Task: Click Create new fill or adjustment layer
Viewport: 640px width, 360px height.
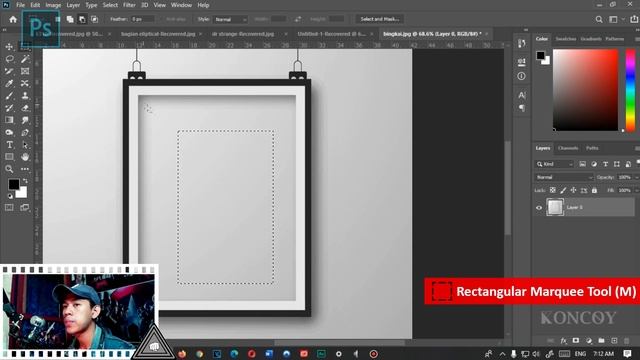Action: (x=588, y=340)
